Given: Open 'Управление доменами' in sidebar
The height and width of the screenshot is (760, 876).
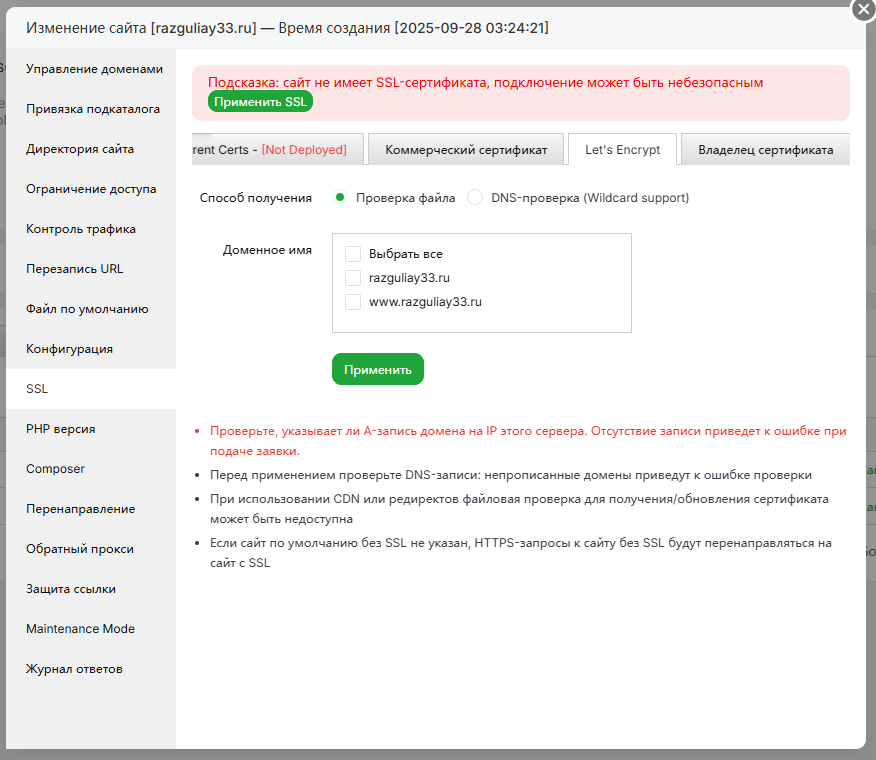Looking at the screenshot, I should 93,69.
